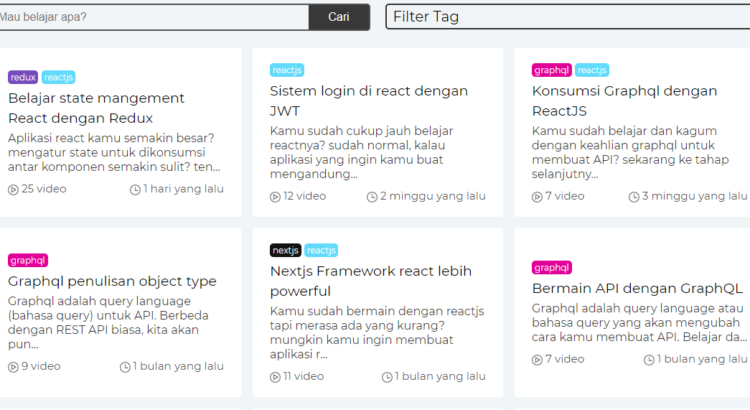Click reactjs tag on the Nextjs card

pos(321,250)
